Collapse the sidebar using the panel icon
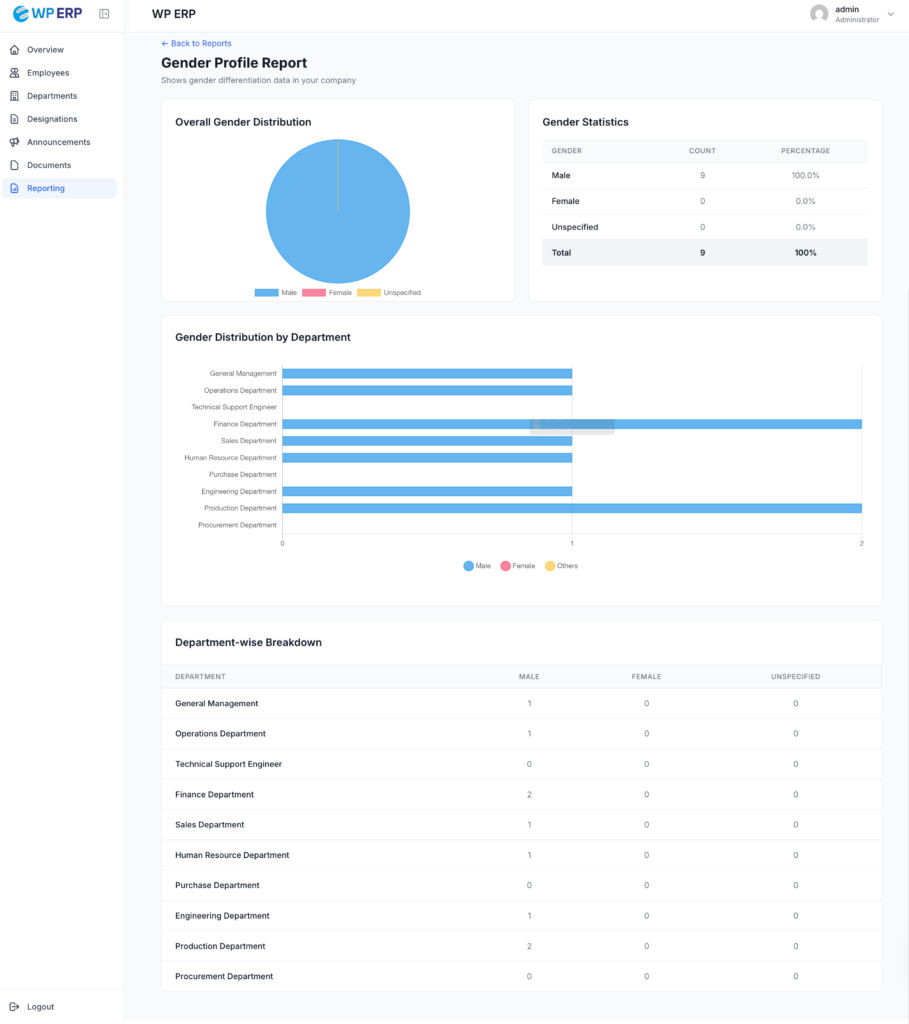The height and width of the screenshot is (1024, 909). (x=104, y=14)
